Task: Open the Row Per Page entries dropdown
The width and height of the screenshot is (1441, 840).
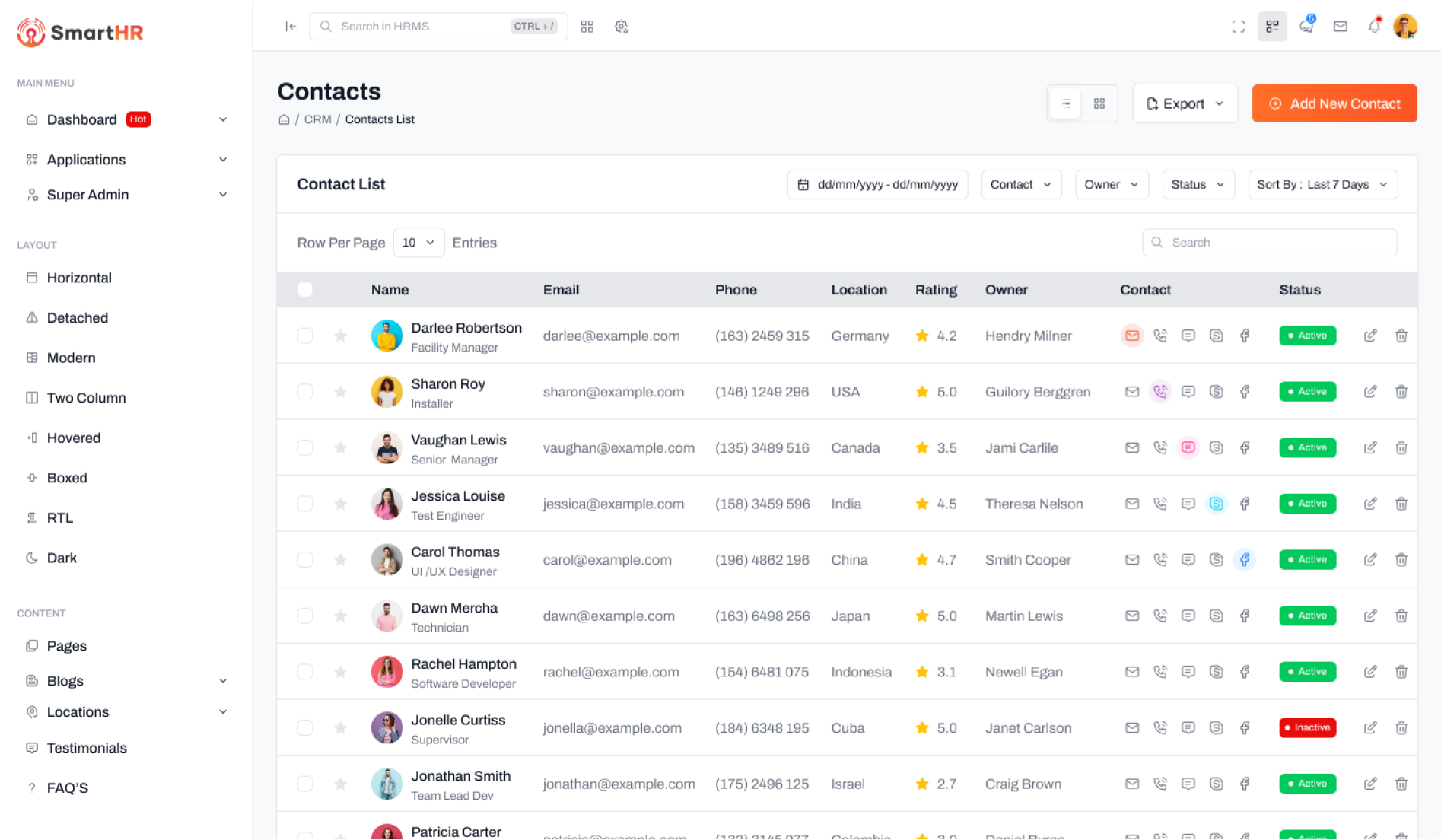Action: coord(418,243)
